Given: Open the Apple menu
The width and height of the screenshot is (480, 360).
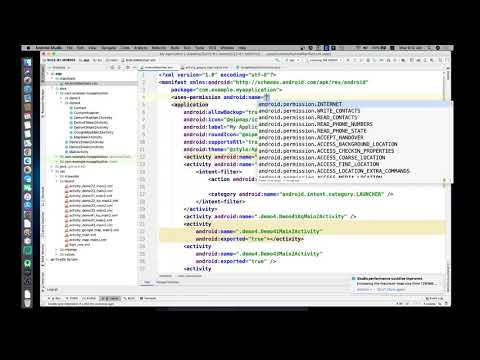Looking at the screenshot, I should click(x=28, y=48).
